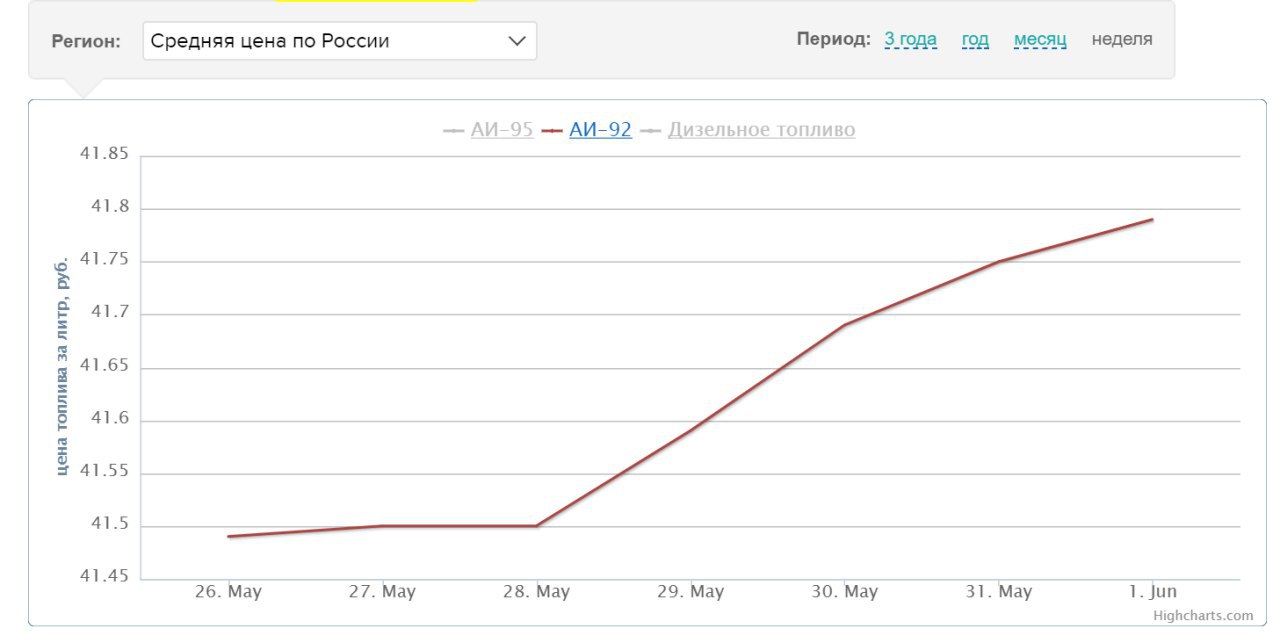The width and height of the screenshot is (1280, 643).
Task: Switch the period to 3 года
Action: 910,40
